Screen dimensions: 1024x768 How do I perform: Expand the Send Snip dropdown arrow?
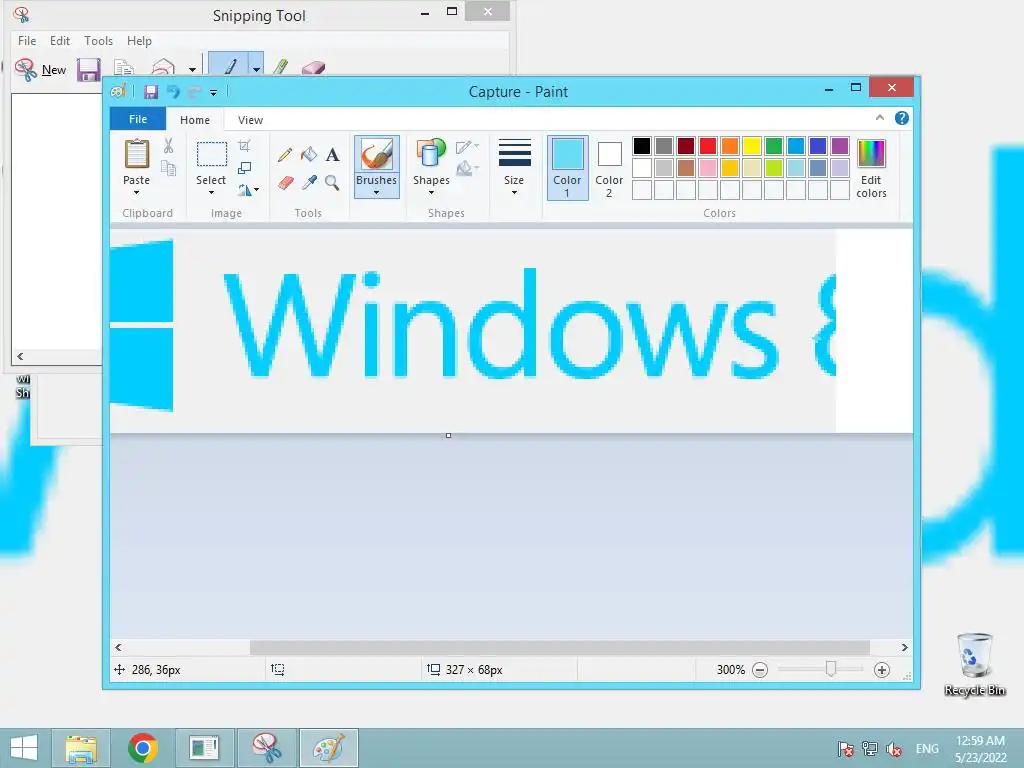click(x=192, y=69)
